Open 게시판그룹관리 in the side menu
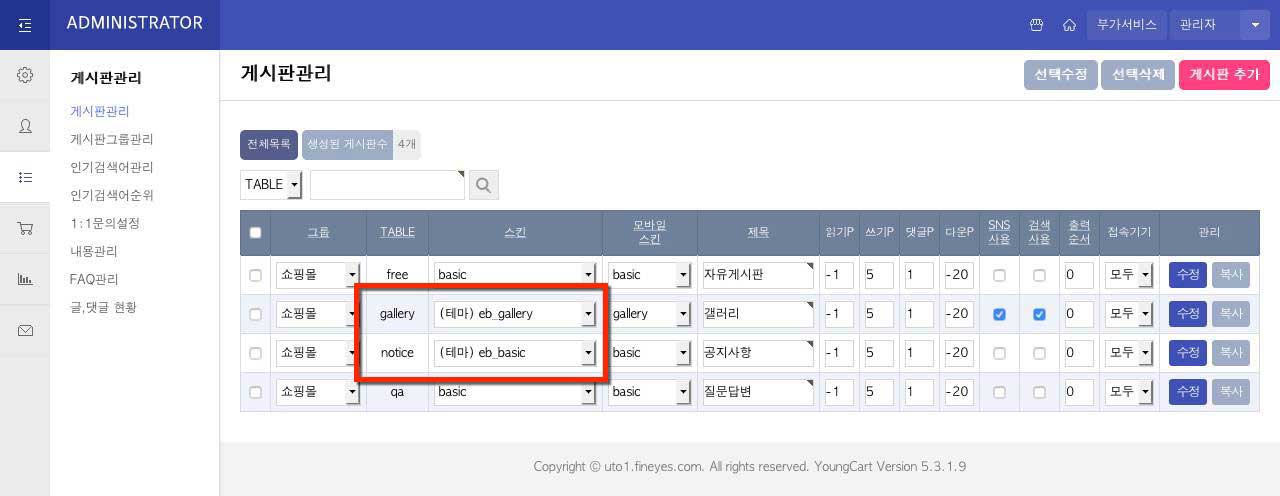 pyautogui.click(x=111, y=139)
